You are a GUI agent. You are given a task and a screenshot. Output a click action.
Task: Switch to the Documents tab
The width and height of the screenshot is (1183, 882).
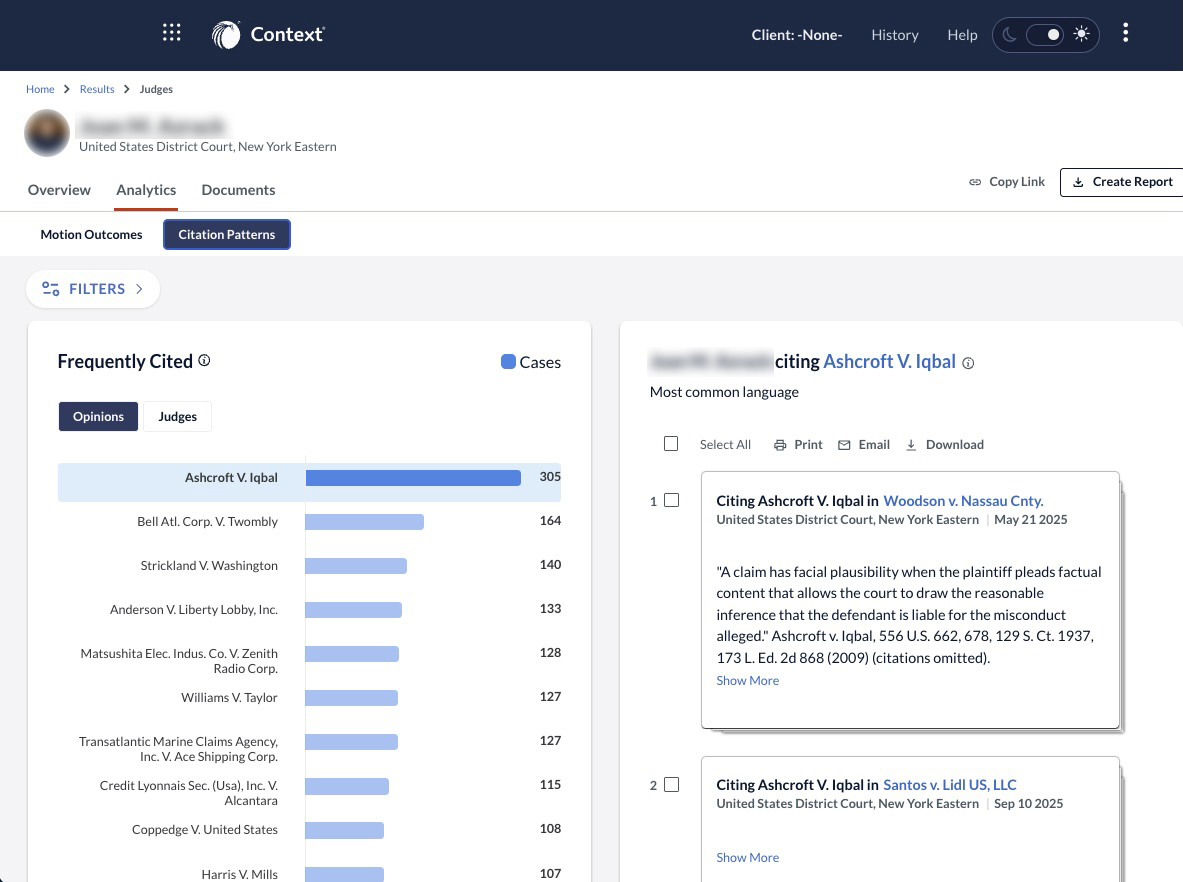pyautogui.click(x=238, y=190)
